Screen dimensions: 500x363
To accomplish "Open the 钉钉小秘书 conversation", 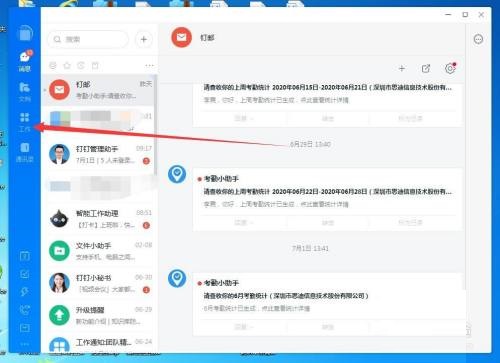I will pos(99,283).
